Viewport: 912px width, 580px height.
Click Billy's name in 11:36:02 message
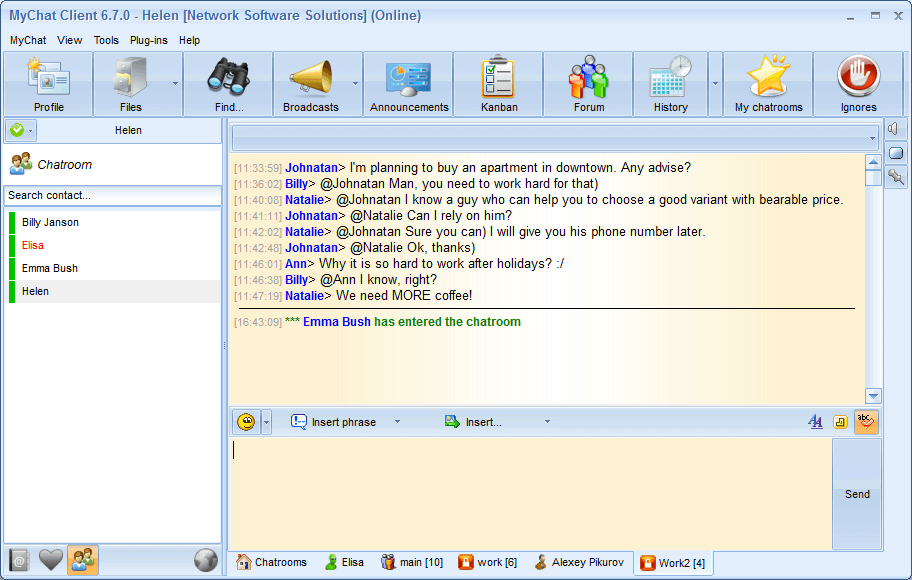[x=296, y=184]
